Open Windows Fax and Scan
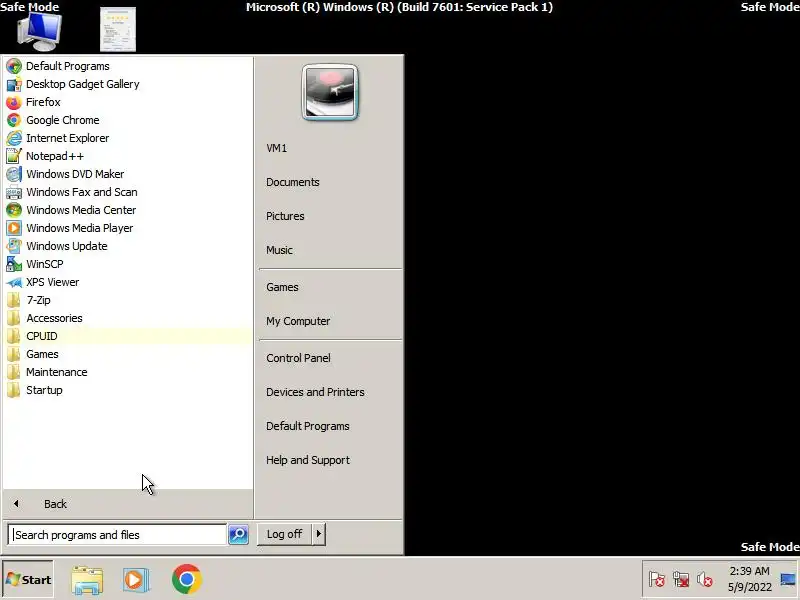The image size is (800, 600). click(128, 192)
